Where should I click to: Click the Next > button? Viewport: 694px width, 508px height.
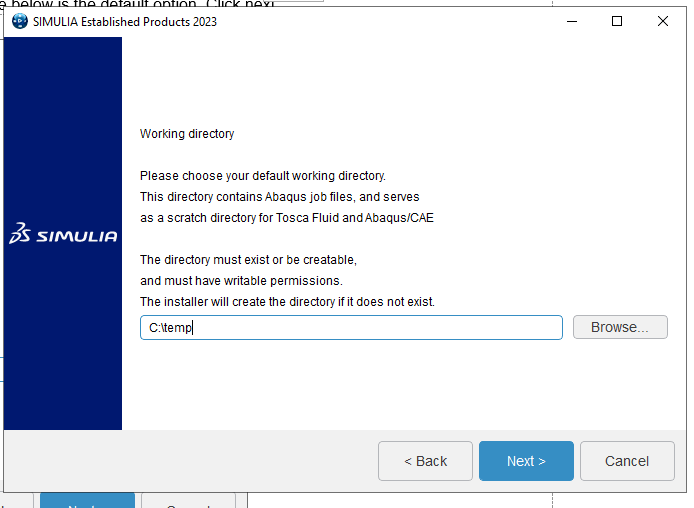pyautogui.click(x=526, y=461)
